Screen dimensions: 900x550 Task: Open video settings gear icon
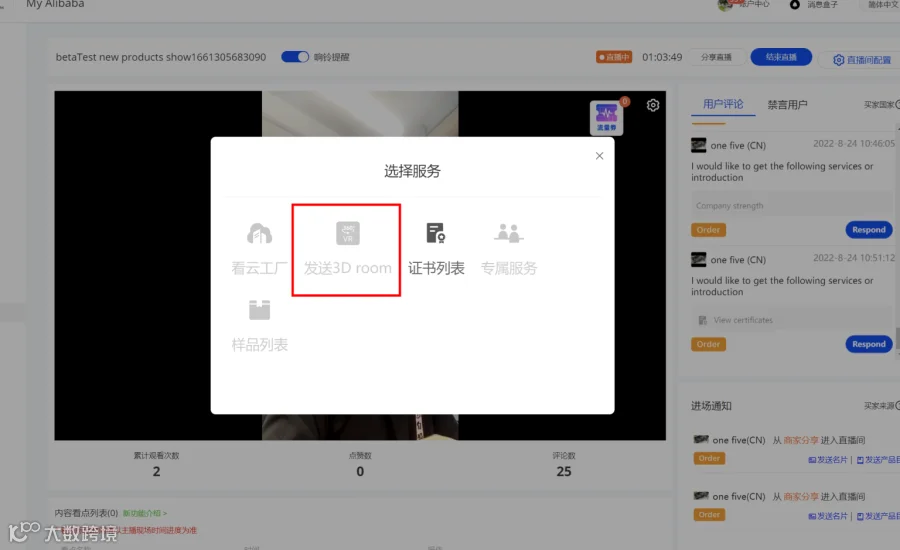tap(653, 105)
